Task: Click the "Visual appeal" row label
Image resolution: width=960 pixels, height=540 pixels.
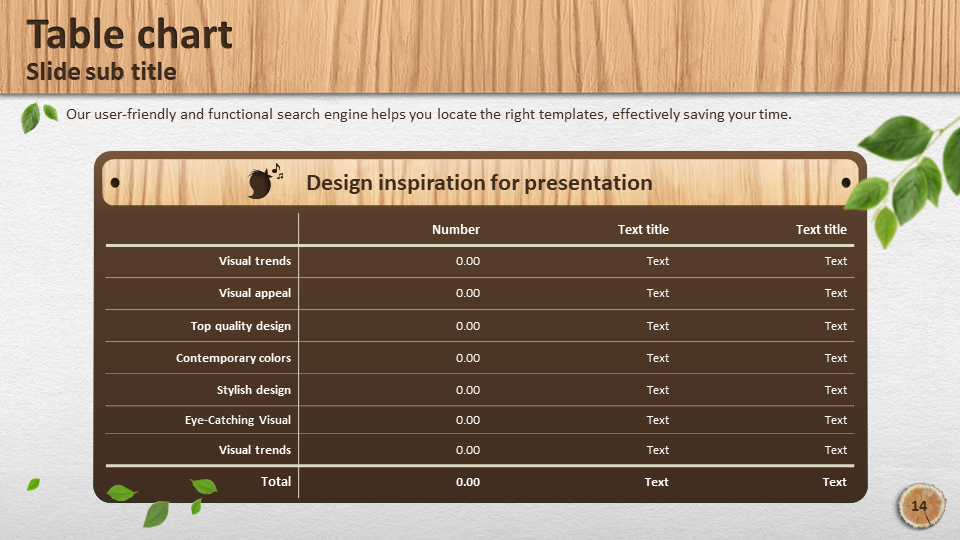Action: click(x=255, y=293)
